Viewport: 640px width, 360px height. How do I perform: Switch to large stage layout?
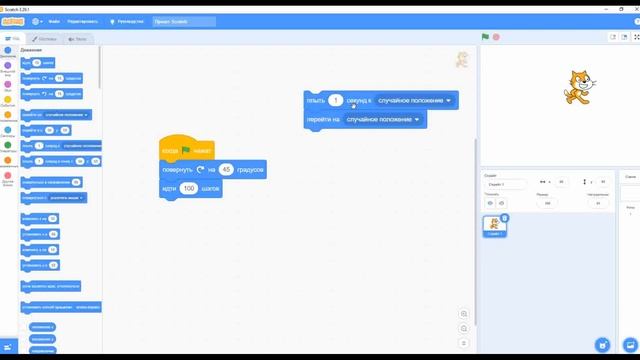[624, 37]
